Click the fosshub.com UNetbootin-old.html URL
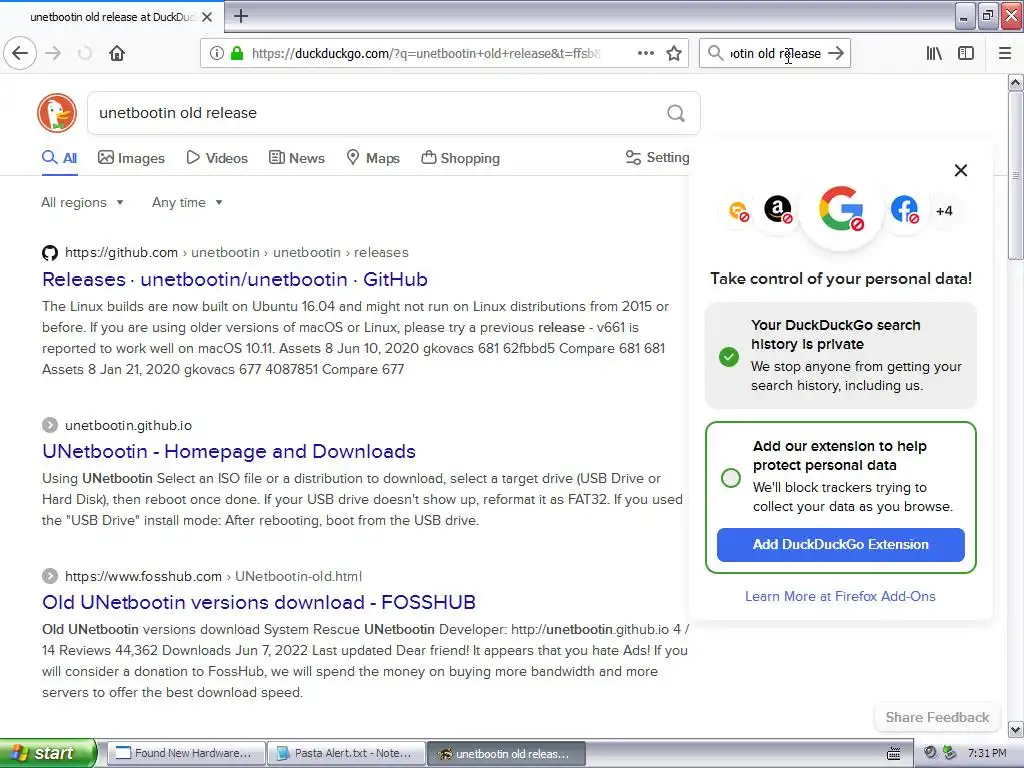This screenshot has height=768, width=1024. pos(213,576)
